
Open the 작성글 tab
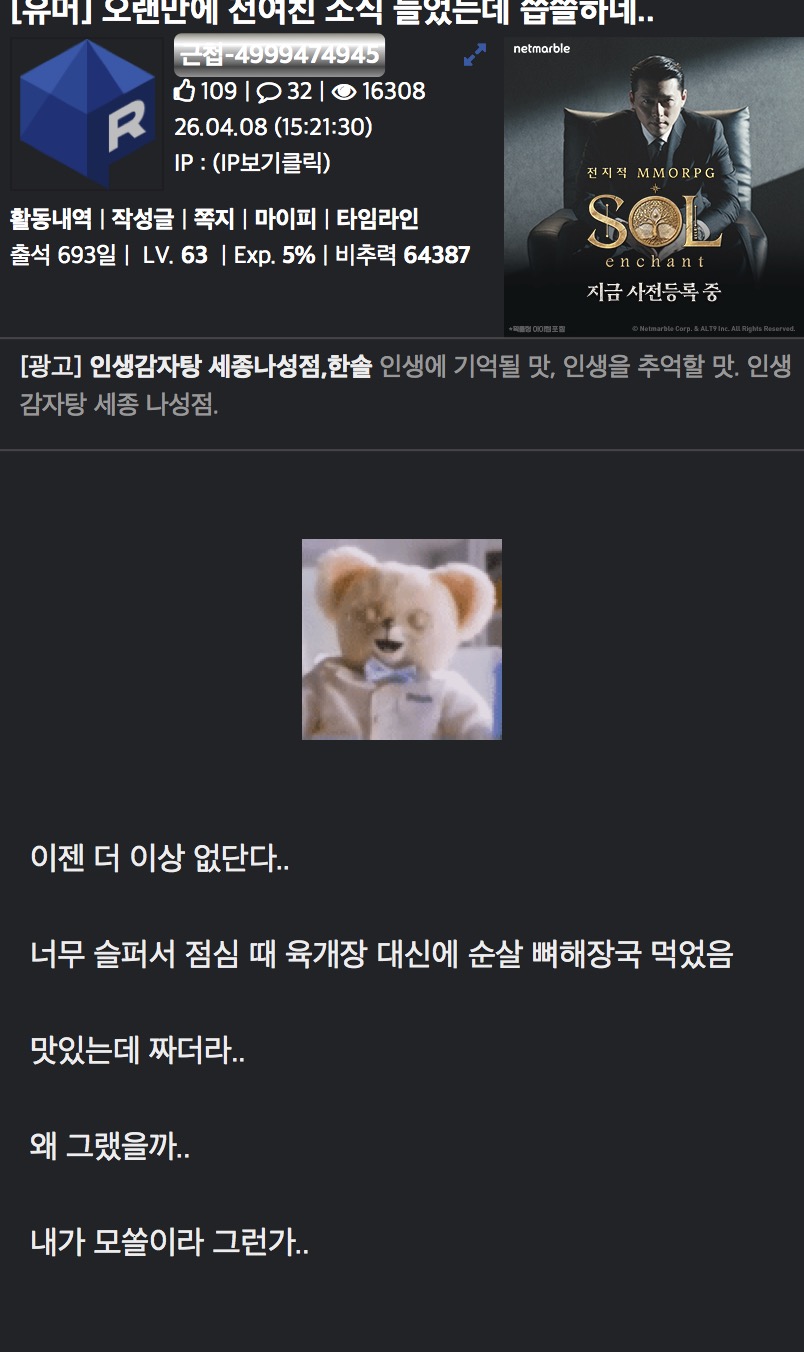click(142, 219)
